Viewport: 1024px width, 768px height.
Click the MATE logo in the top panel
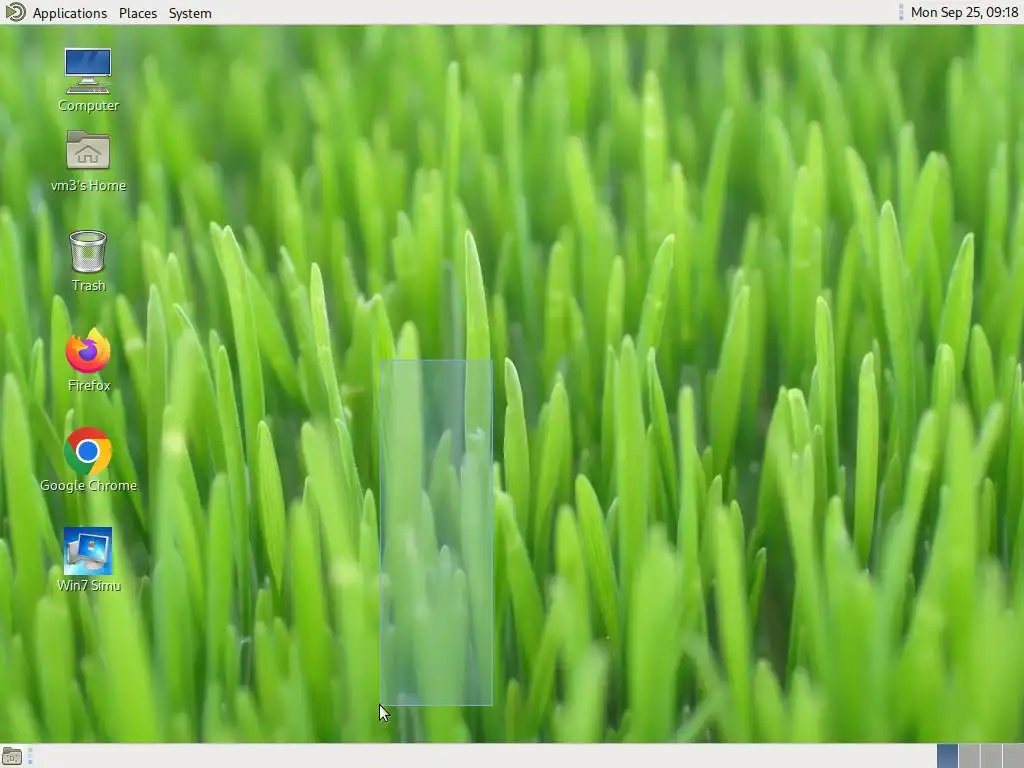(x=15, y=12)
